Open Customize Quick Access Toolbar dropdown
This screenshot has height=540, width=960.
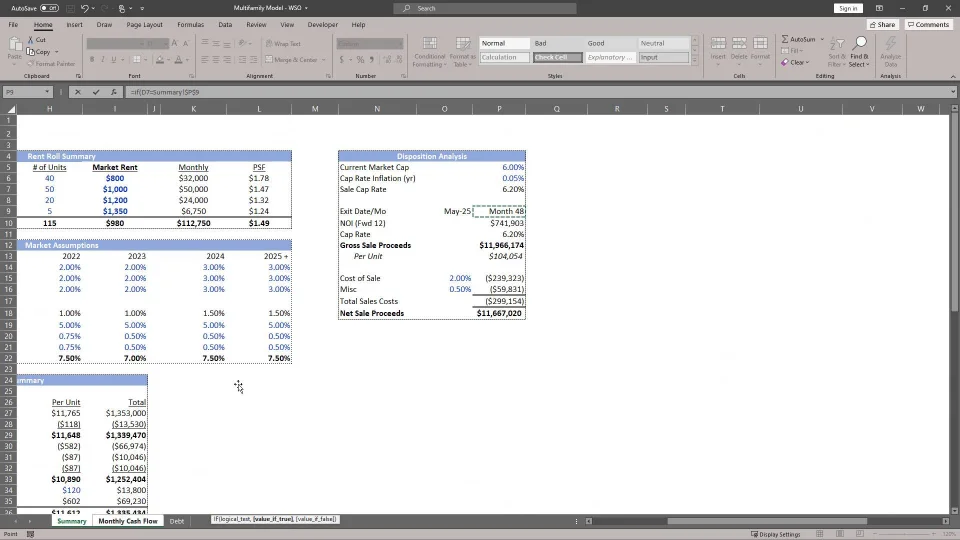142,9
